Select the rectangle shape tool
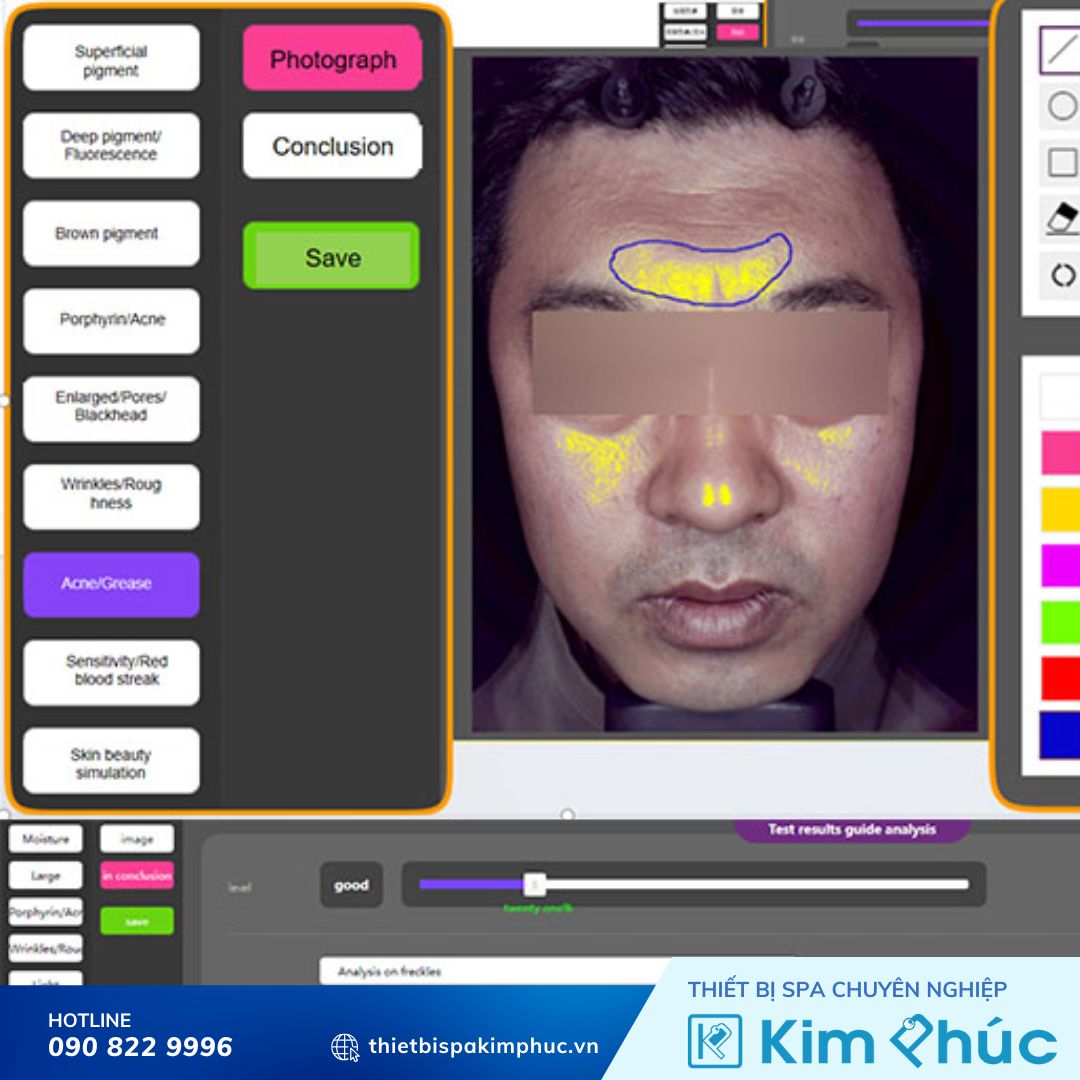The width and height of the screenshot is (1080, 1080). tap(1061, 162)
